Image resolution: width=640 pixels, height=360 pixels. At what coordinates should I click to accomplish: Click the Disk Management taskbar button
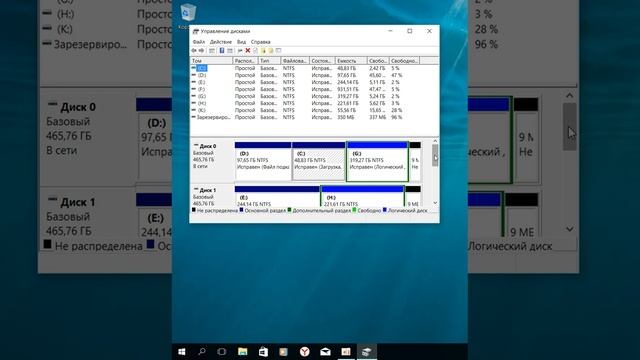tap(366, 351)
